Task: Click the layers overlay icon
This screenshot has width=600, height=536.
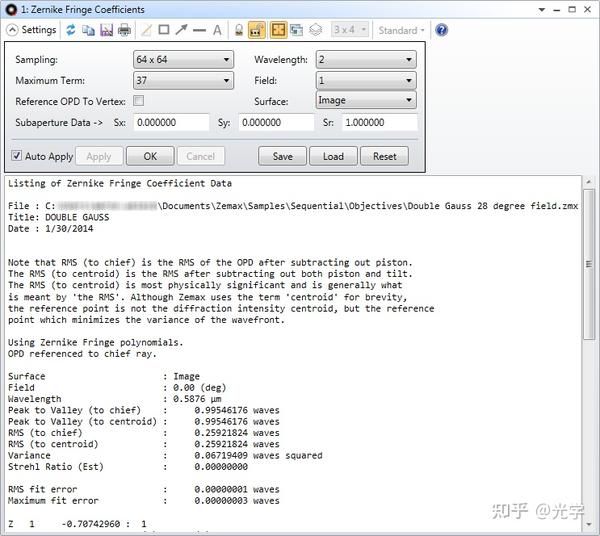Action: pos(315,30)
